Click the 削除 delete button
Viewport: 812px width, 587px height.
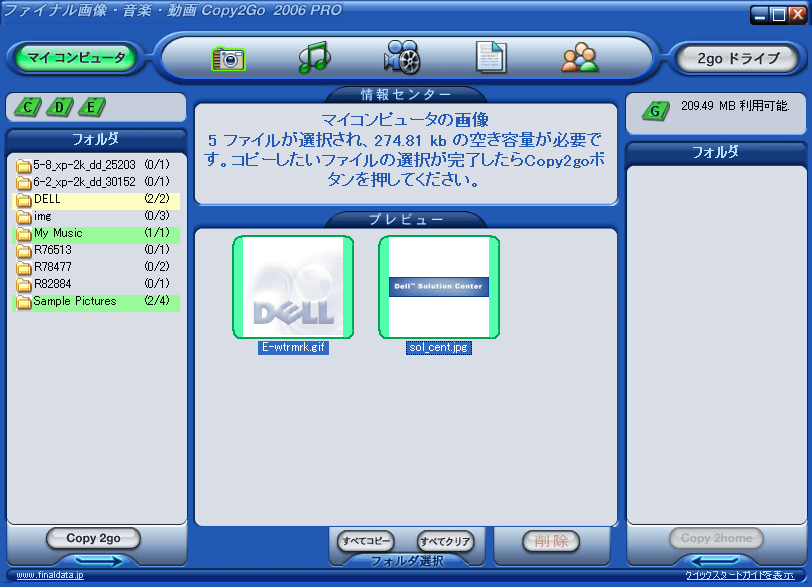pos(551,541)
